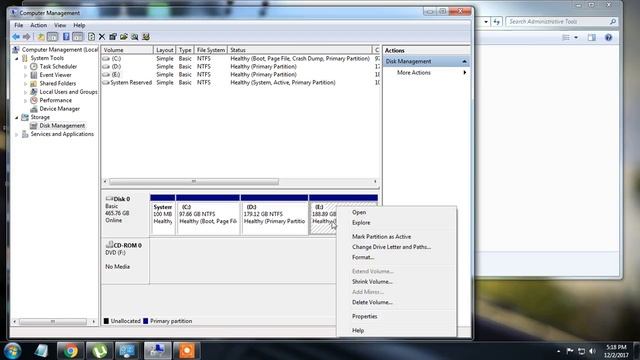Collapse the Disk Management actions header
This screenshot has width=640, height=360.
464,61
